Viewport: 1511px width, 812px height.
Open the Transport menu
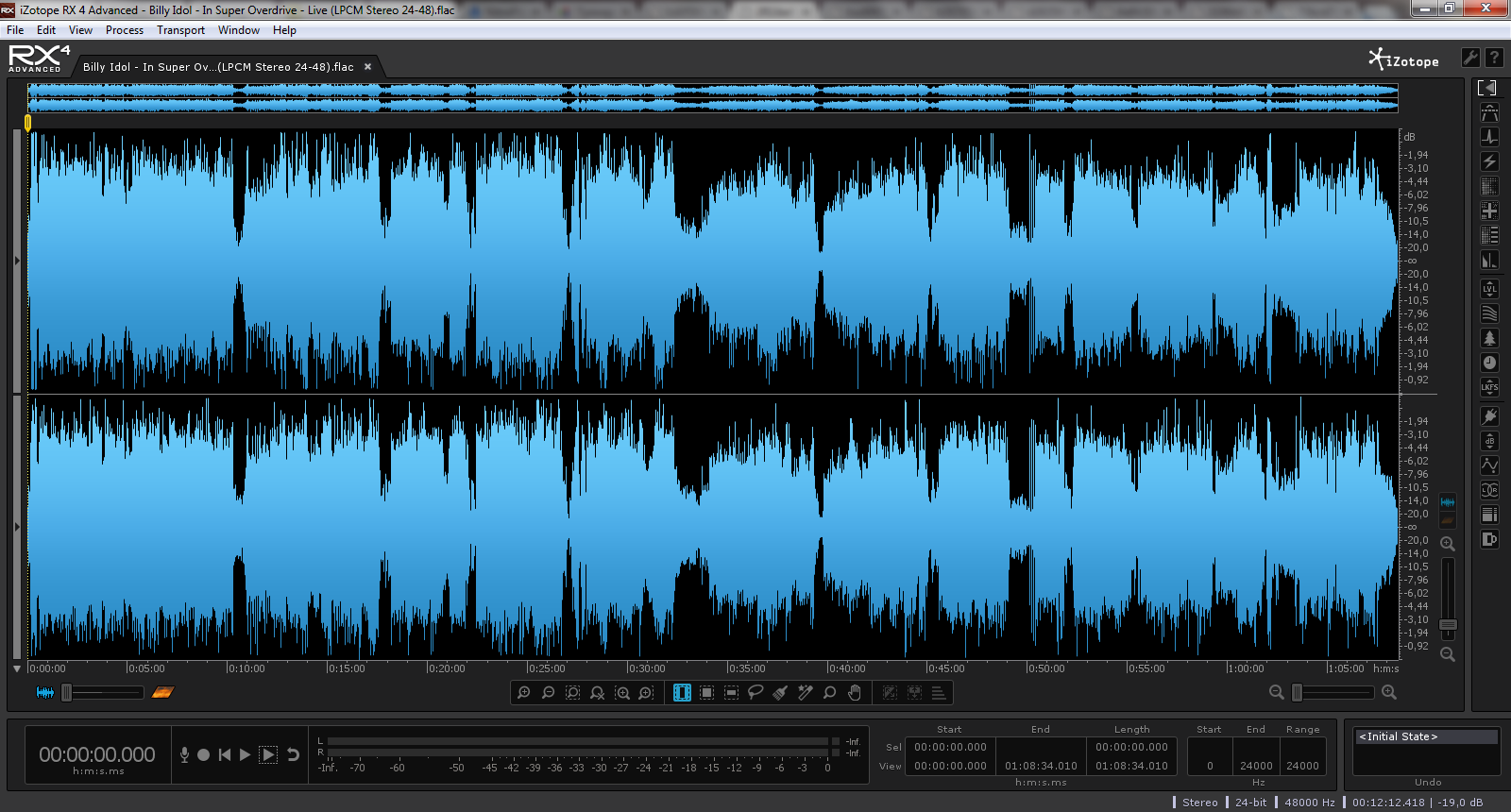click(x=180, y=30)
